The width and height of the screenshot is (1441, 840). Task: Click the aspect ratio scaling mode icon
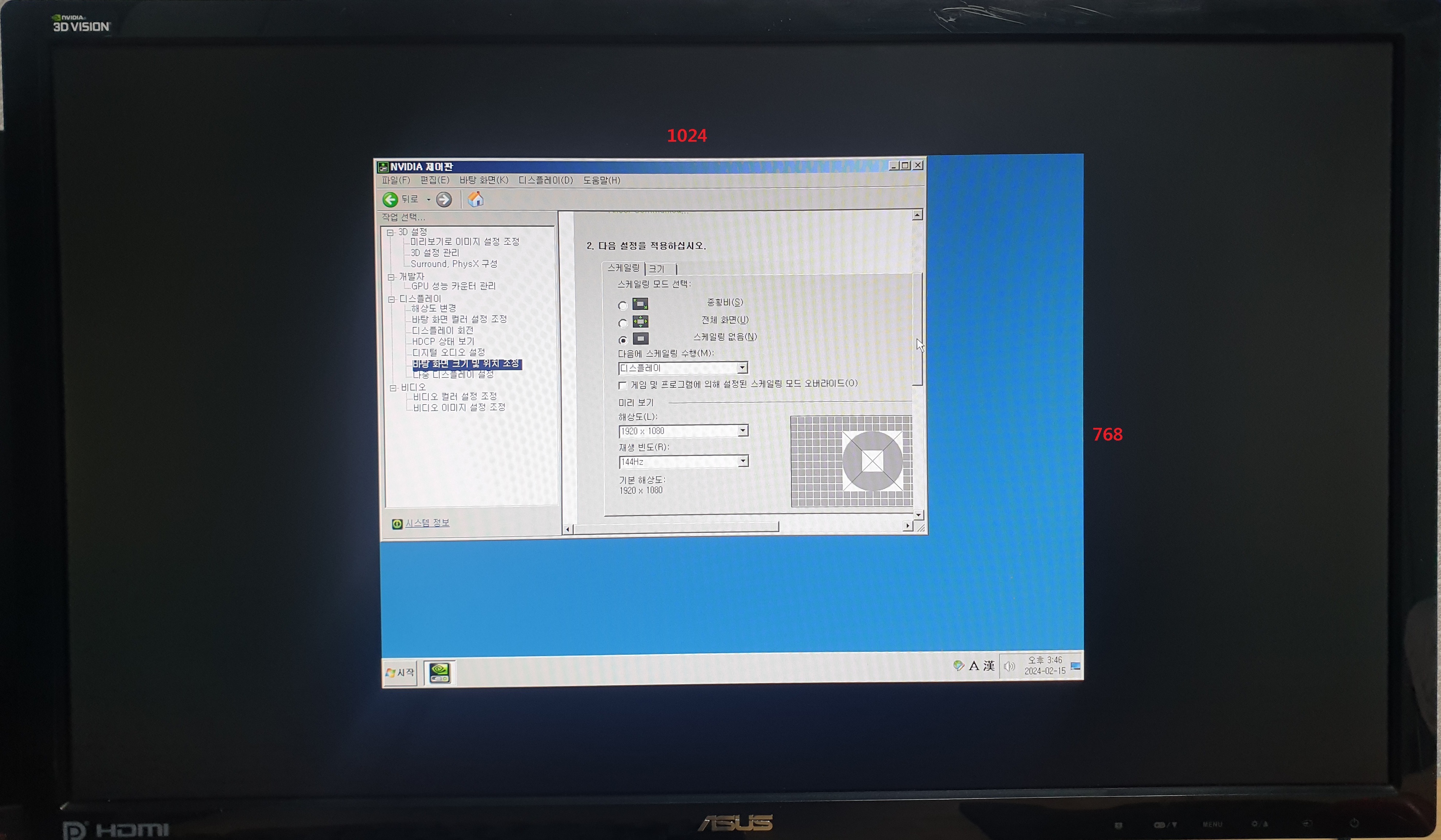pyautogui.click(x=640, y=304)
